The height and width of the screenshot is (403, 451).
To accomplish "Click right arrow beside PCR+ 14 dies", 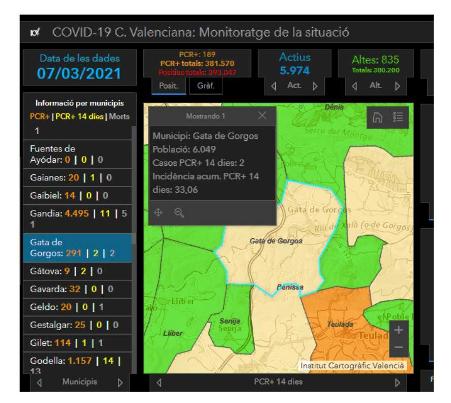I will 397,383.
